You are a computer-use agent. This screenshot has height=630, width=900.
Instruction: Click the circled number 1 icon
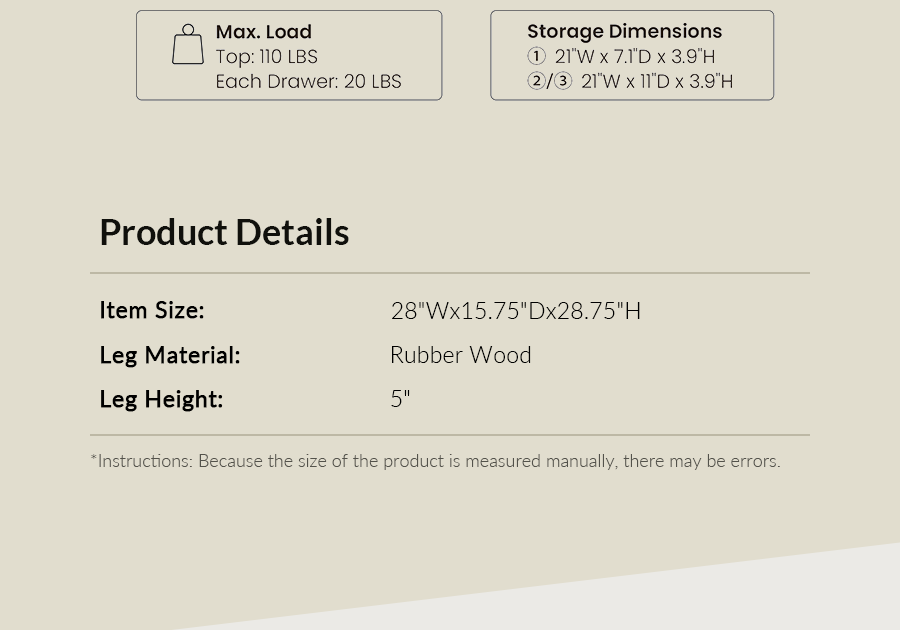click(x=537, y=57)
